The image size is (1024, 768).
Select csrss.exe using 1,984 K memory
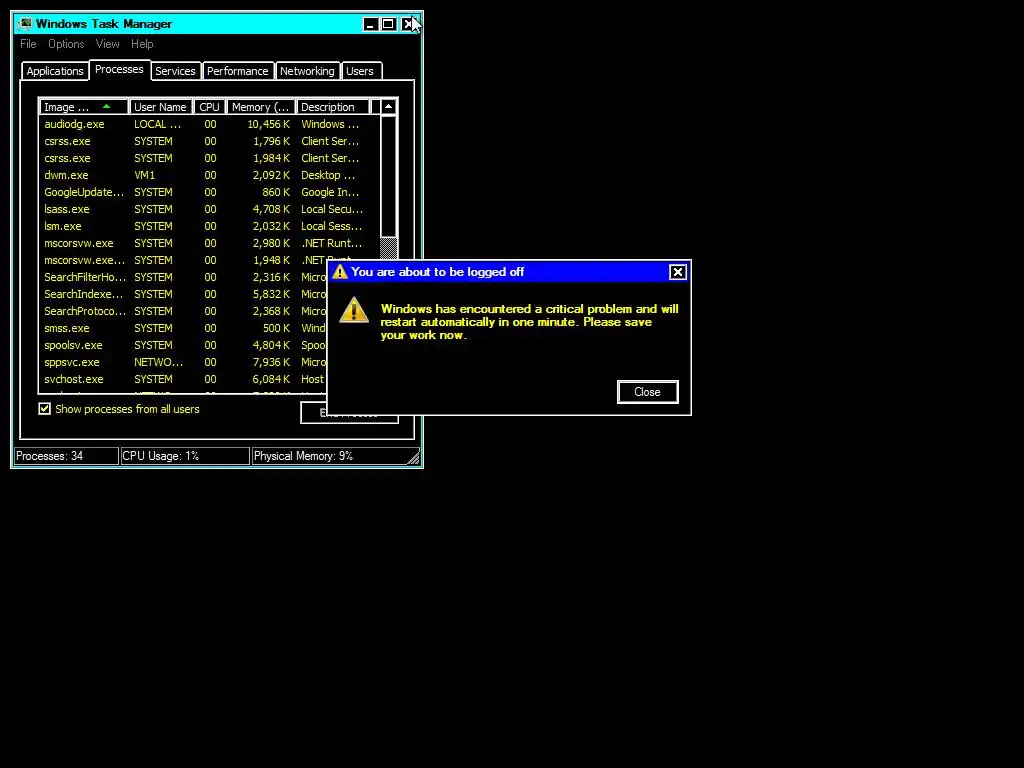(x=209, y=158)
